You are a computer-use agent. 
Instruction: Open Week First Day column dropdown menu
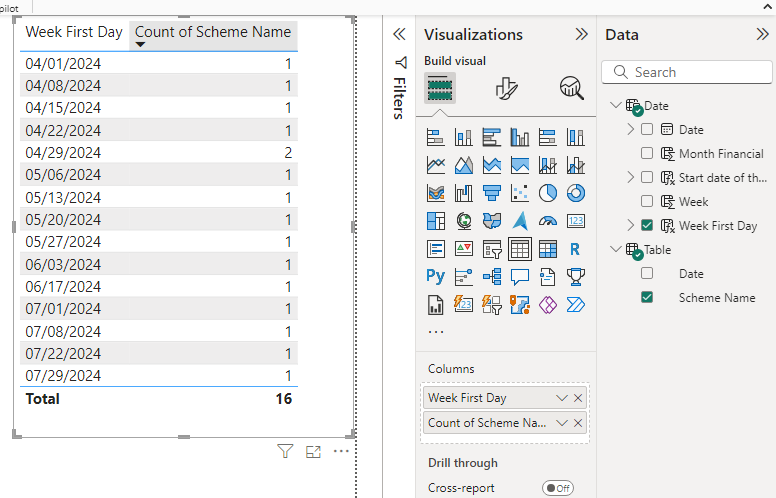pyautogui.click(x=562, y=398)
